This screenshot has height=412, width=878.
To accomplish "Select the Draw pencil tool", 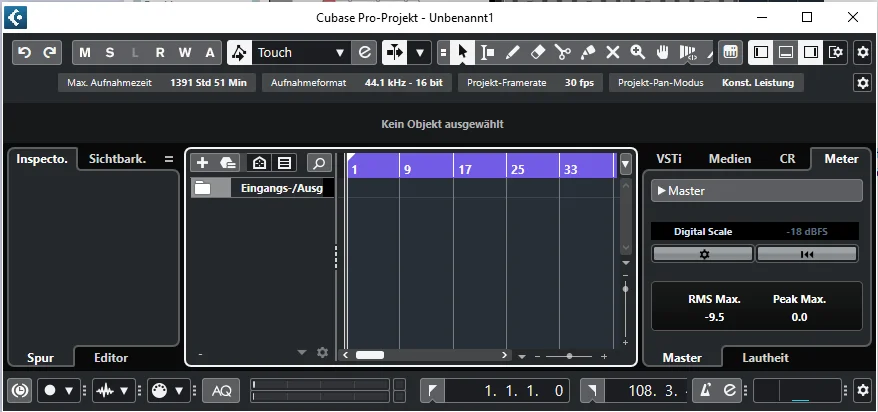I will click(512, 53).
